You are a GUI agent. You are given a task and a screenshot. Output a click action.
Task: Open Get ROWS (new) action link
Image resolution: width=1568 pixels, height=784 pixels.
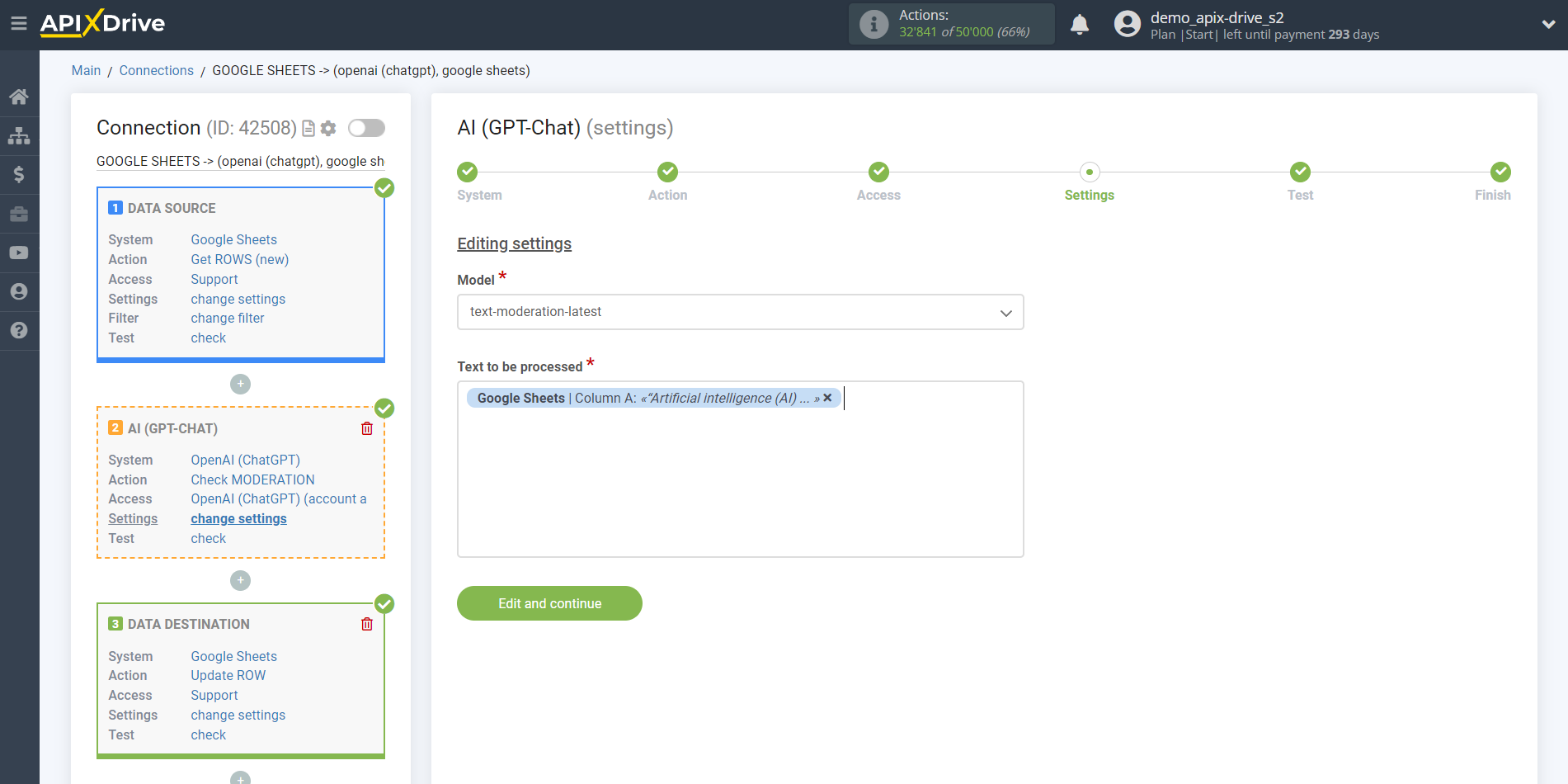pyautogui.click(x=239, y=259)
